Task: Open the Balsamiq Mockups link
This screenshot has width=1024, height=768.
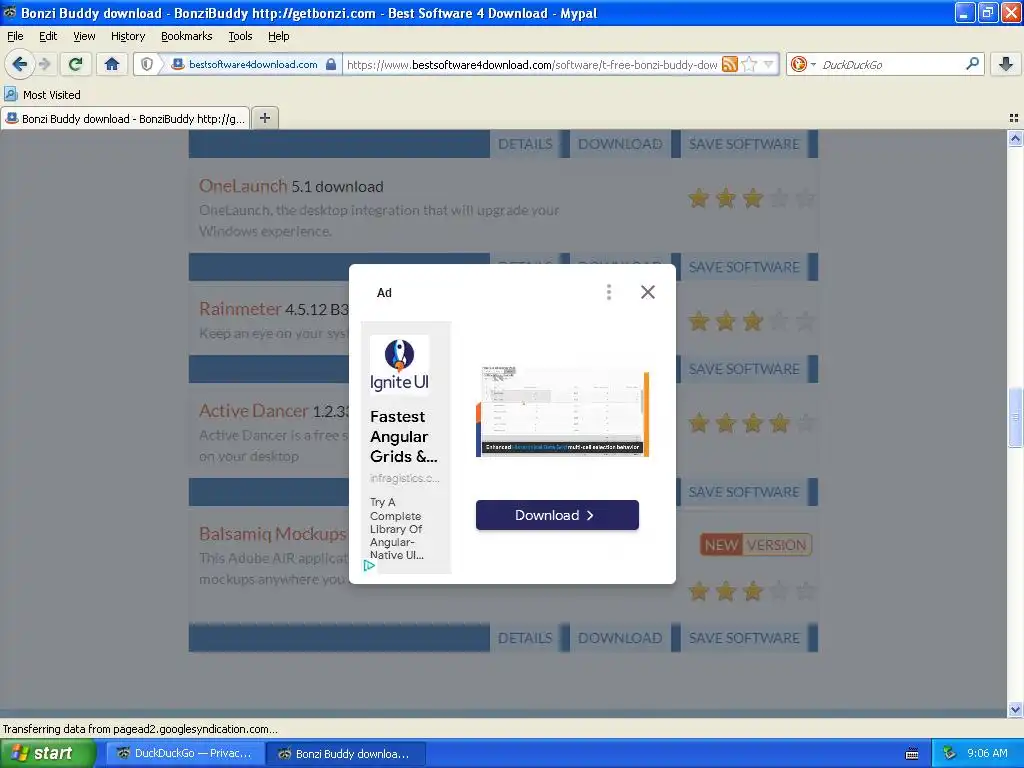Action: point(272,534)
